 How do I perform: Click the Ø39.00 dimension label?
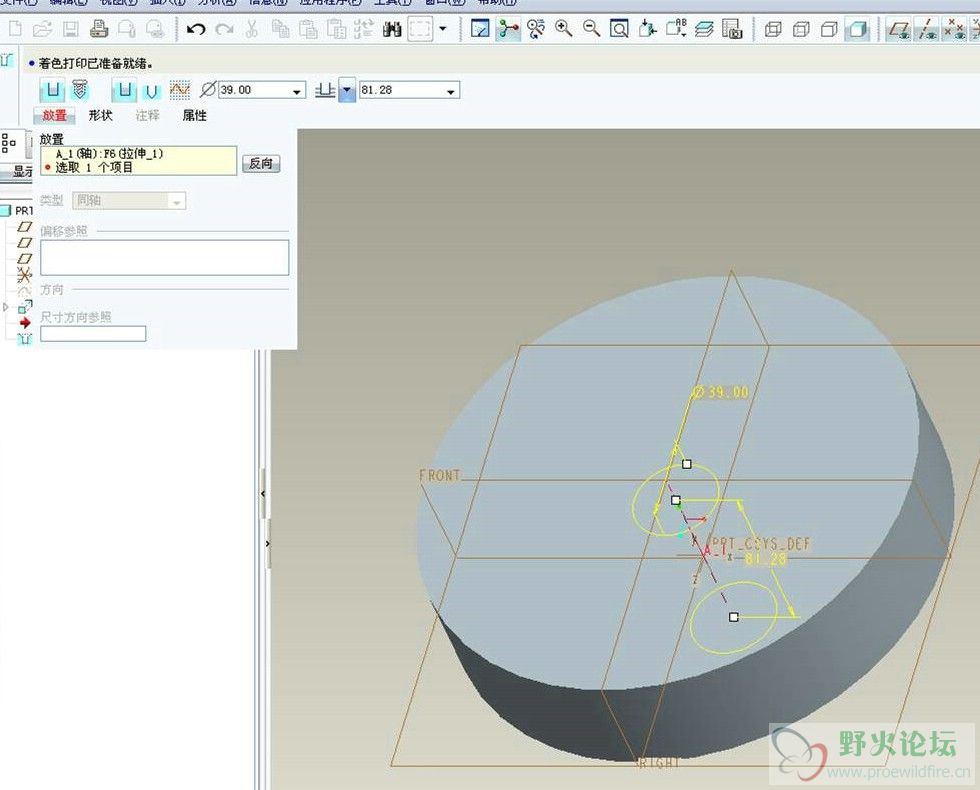point(721,392)
